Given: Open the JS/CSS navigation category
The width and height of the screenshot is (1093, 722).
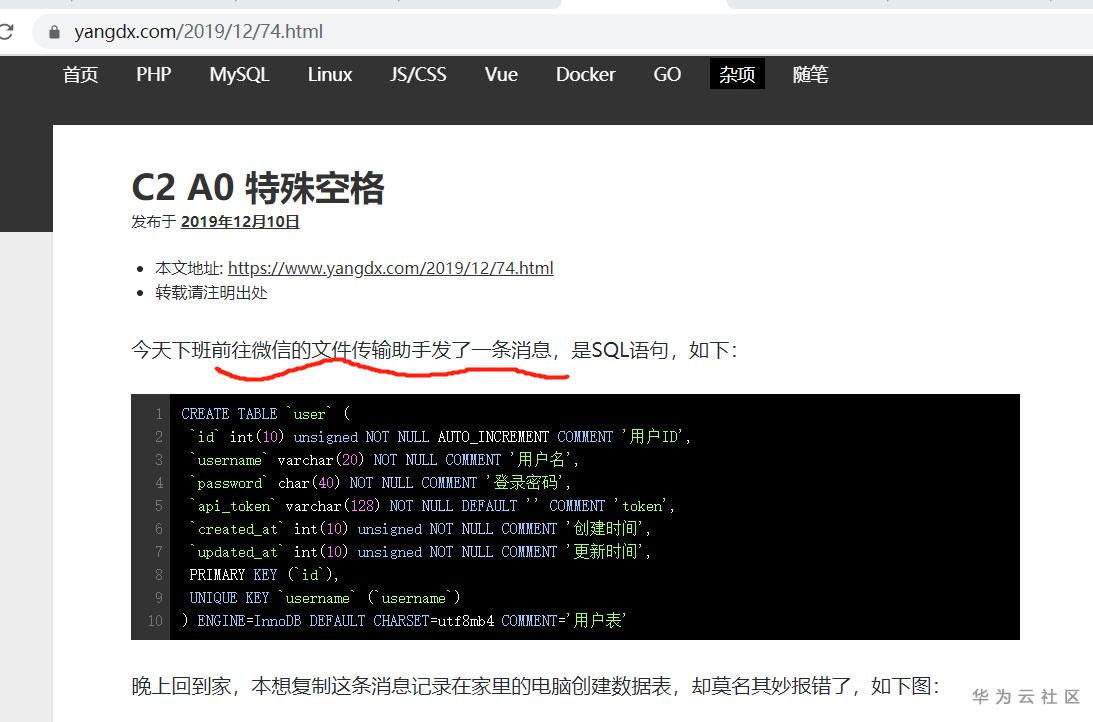Looking at the screenshot, I should 418,74.
